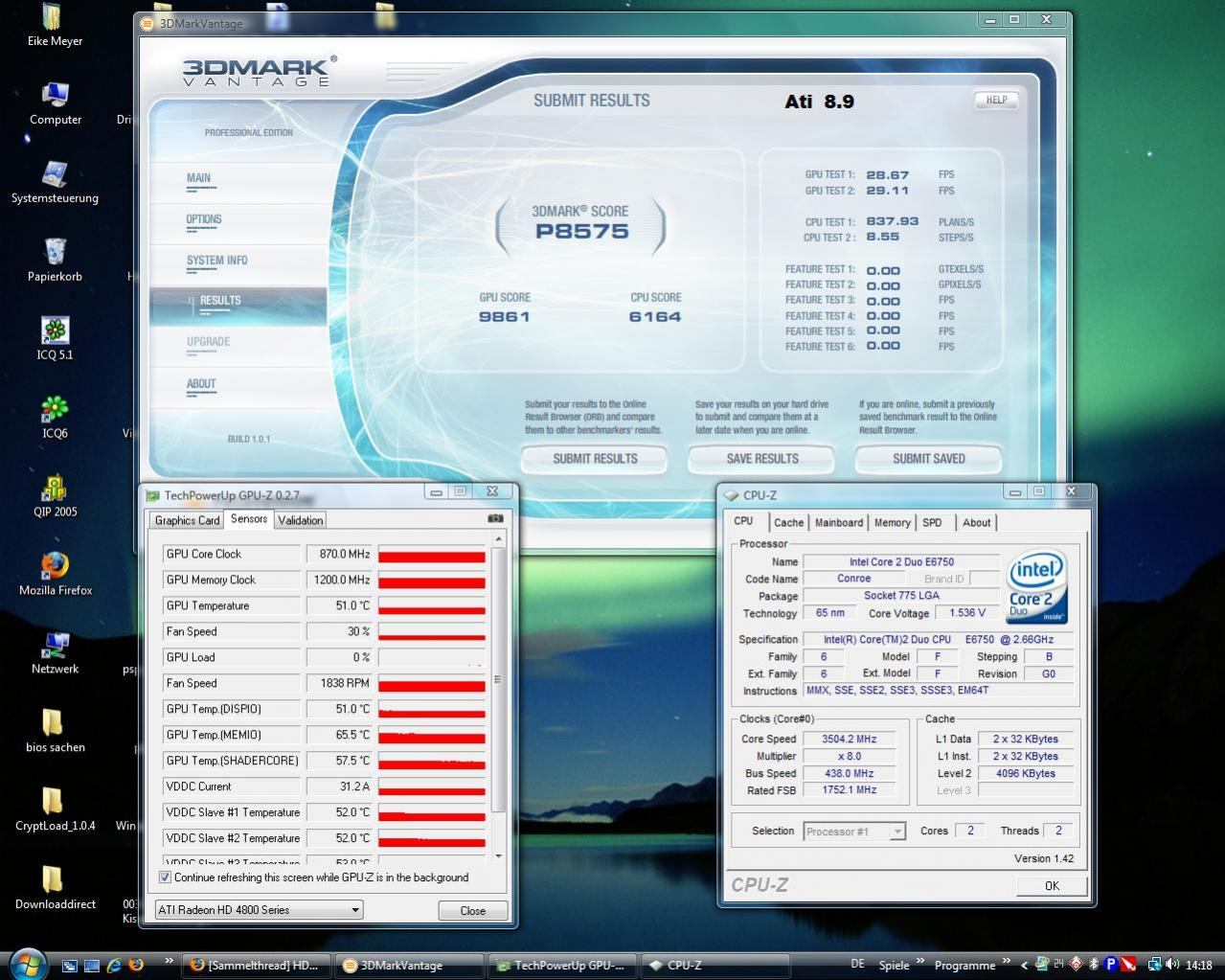Click the GPU Temperature 51.0 °C value
The image size is (1225, 980).
339,605
